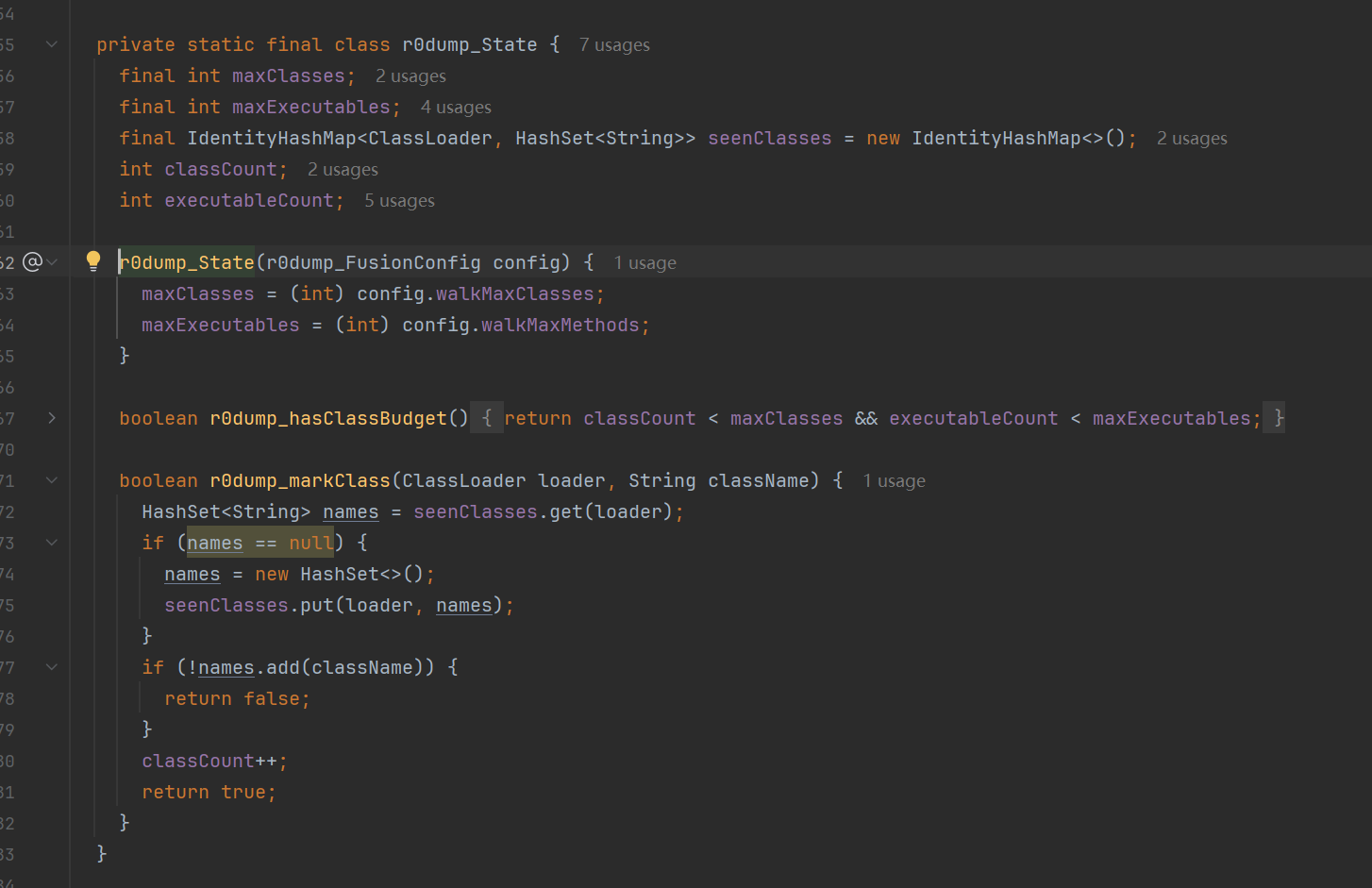Show the 7 usages of r0dump_State class
Screen dimensions: 1372x888
(x=614, y=45)
